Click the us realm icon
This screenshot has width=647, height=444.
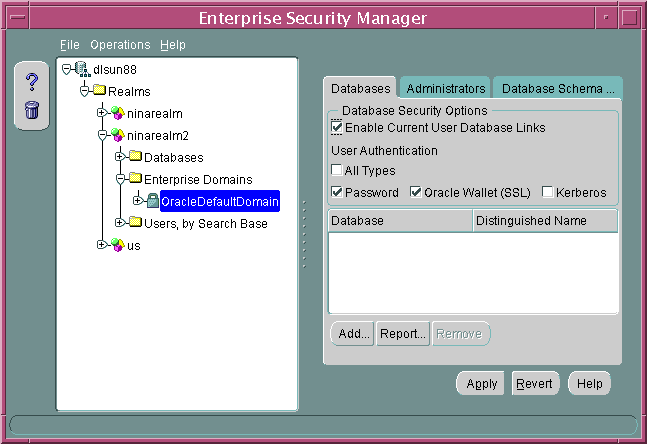117,245
